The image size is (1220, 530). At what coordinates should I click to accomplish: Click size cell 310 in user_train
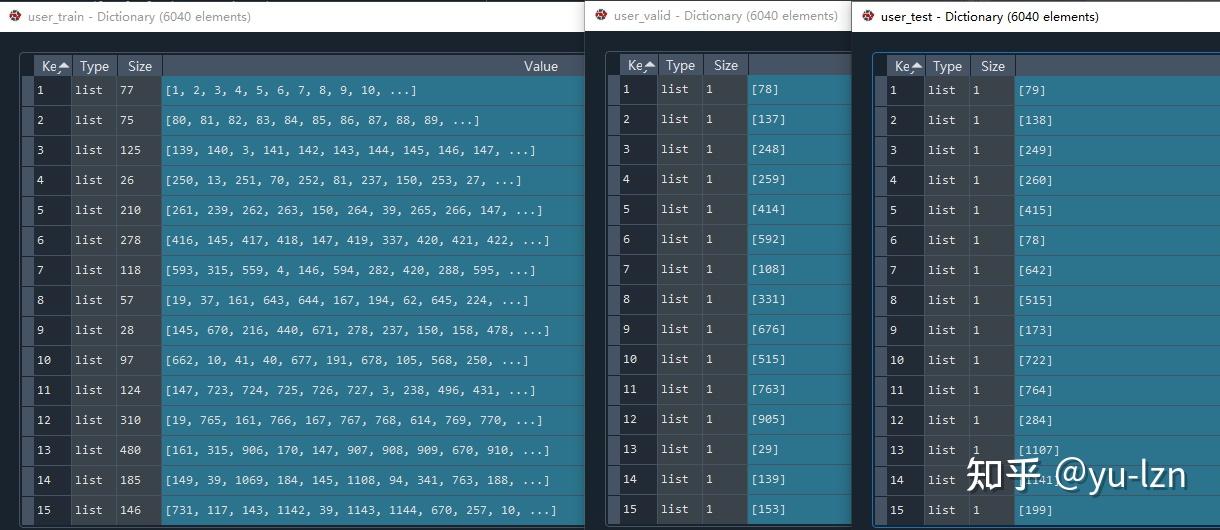[x=139, y=420]
